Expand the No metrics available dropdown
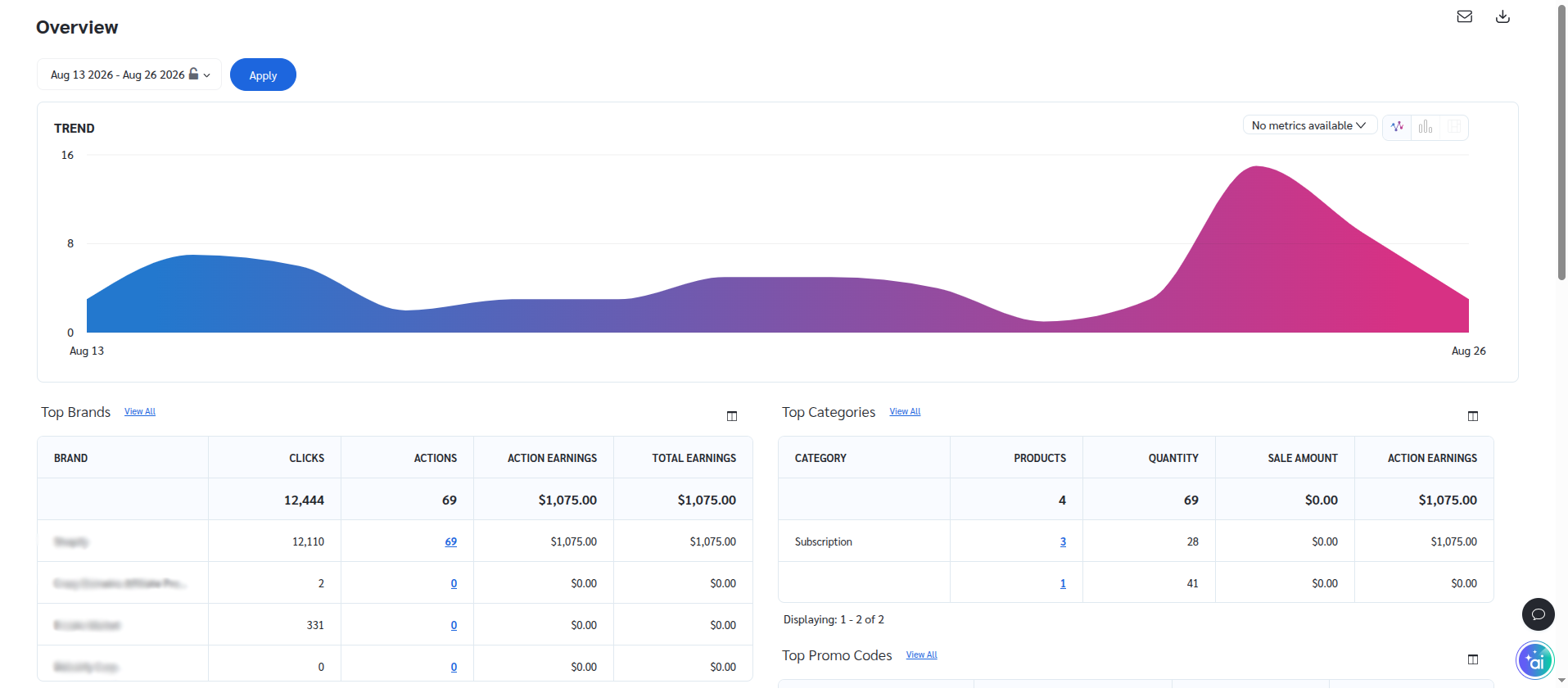This screenshot has width=1568, height=693. (1309, 125)
